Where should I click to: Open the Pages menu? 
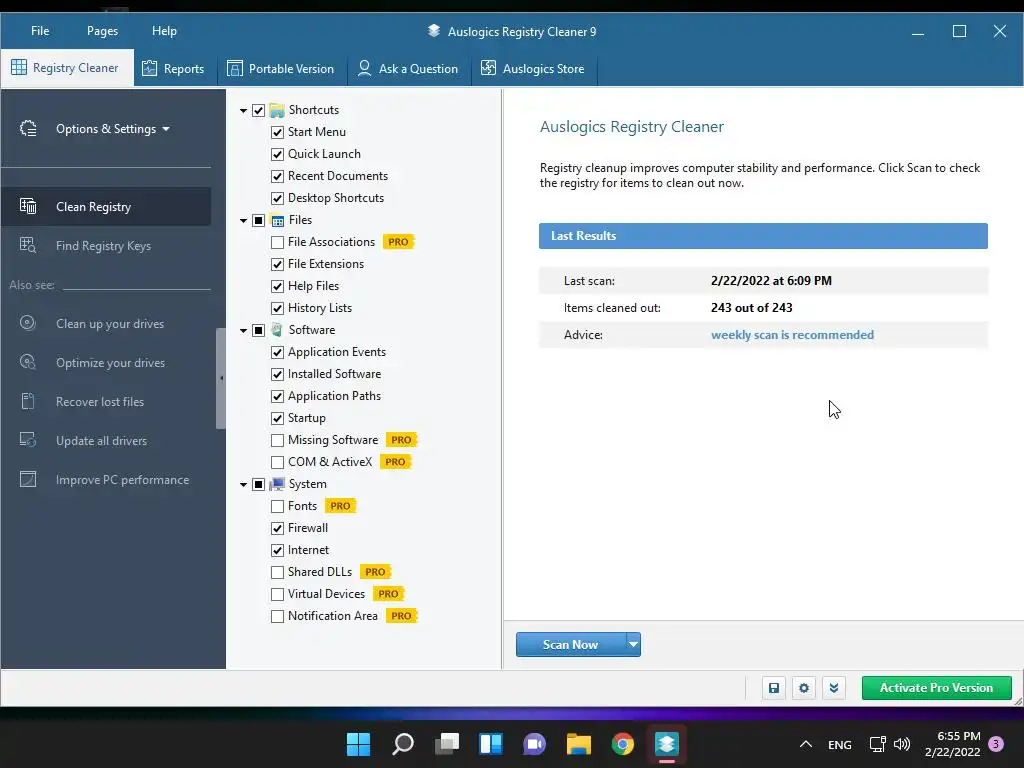(x=103, y=31)
